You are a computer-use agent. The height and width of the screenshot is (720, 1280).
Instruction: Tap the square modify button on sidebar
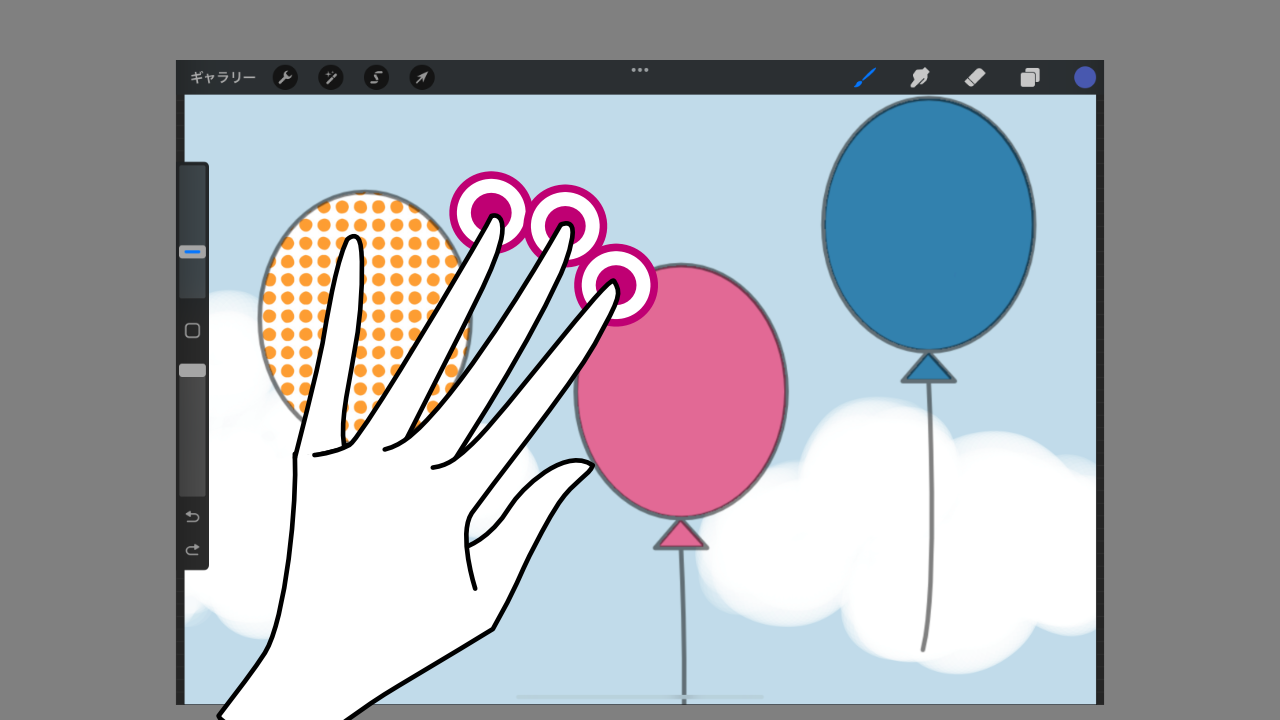[193, 331]
